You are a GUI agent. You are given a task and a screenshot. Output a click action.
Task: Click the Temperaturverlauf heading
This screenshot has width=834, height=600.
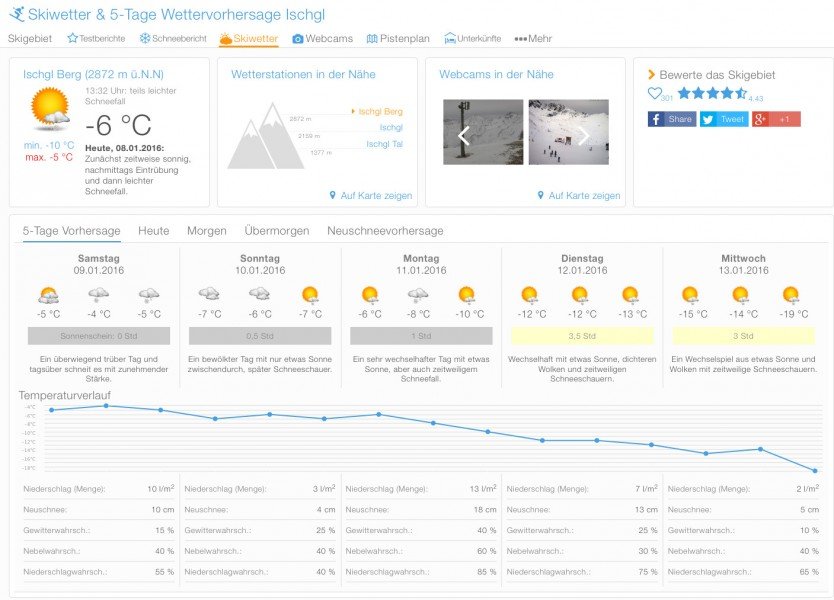(64, 395)
